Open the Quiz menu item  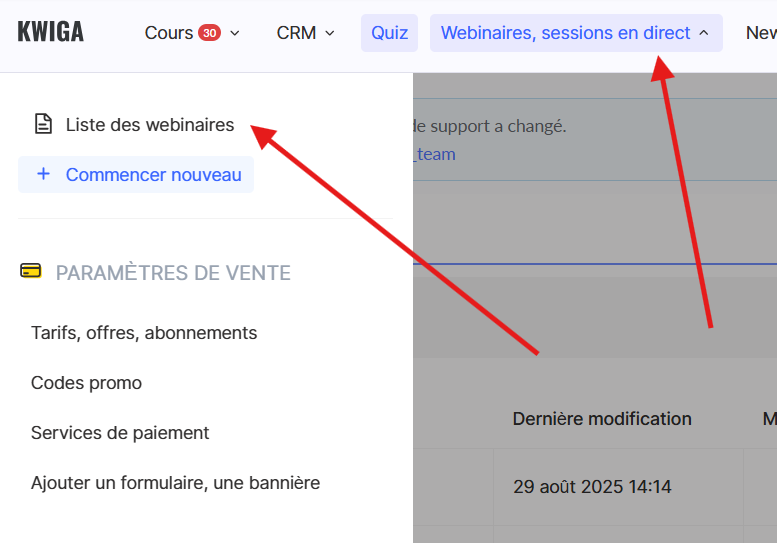389,33
